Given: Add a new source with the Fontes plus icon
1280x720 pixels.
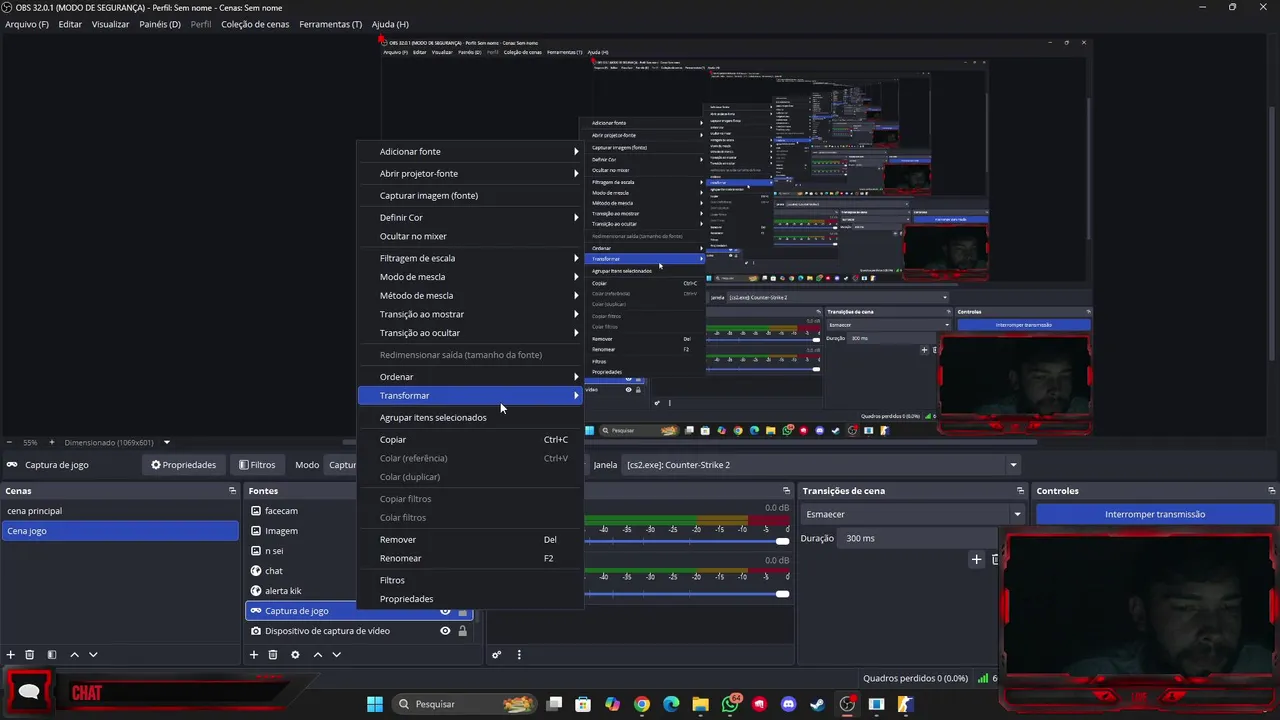Looking at the screenshot, I should pyautogui.click(x=254, y=655).
